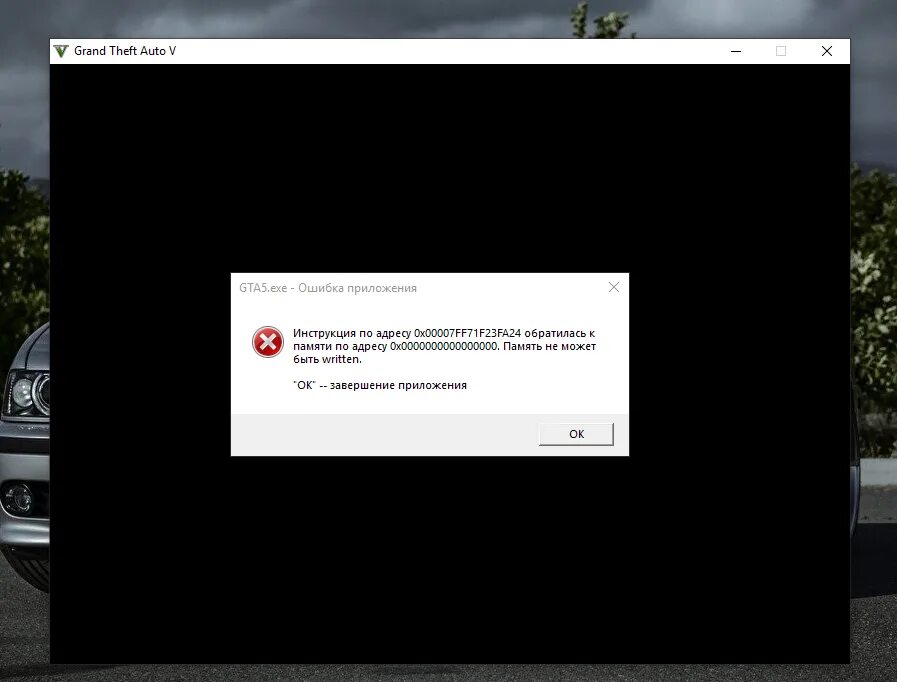The image size is (897, 682).
Task: Click the red error icon in dialog
Action: pyautogui.click(x=268, y=342)
